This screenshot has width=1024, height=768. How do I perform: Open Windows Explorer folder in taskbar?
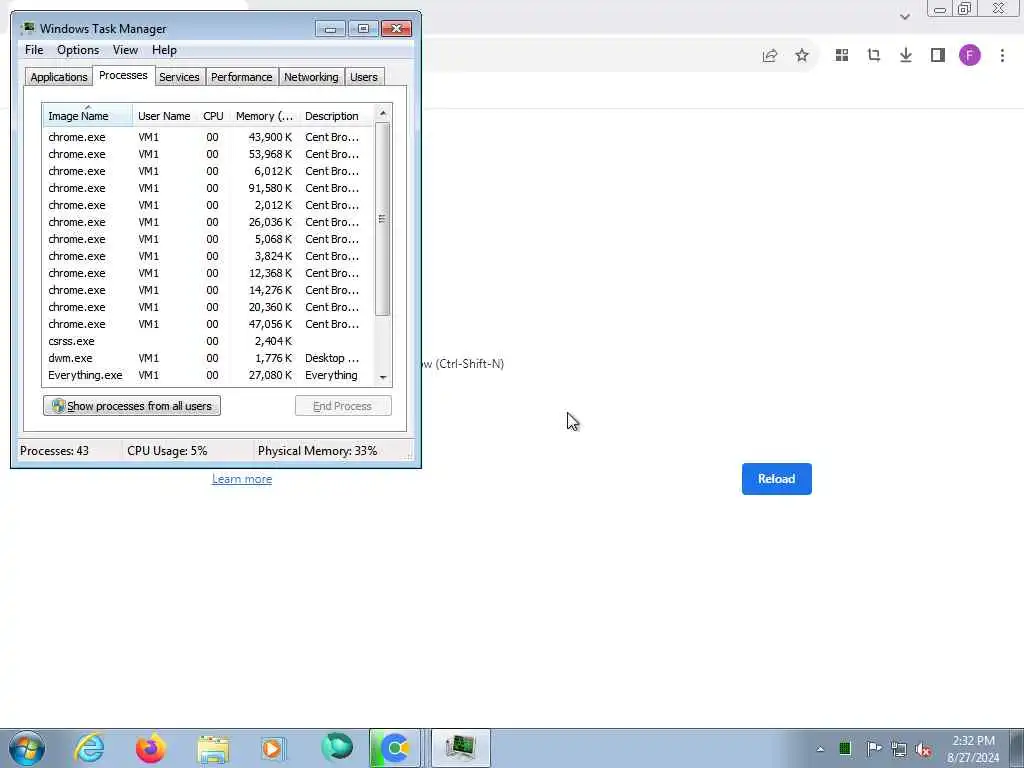pyautogui.click(x=213, y=749)
